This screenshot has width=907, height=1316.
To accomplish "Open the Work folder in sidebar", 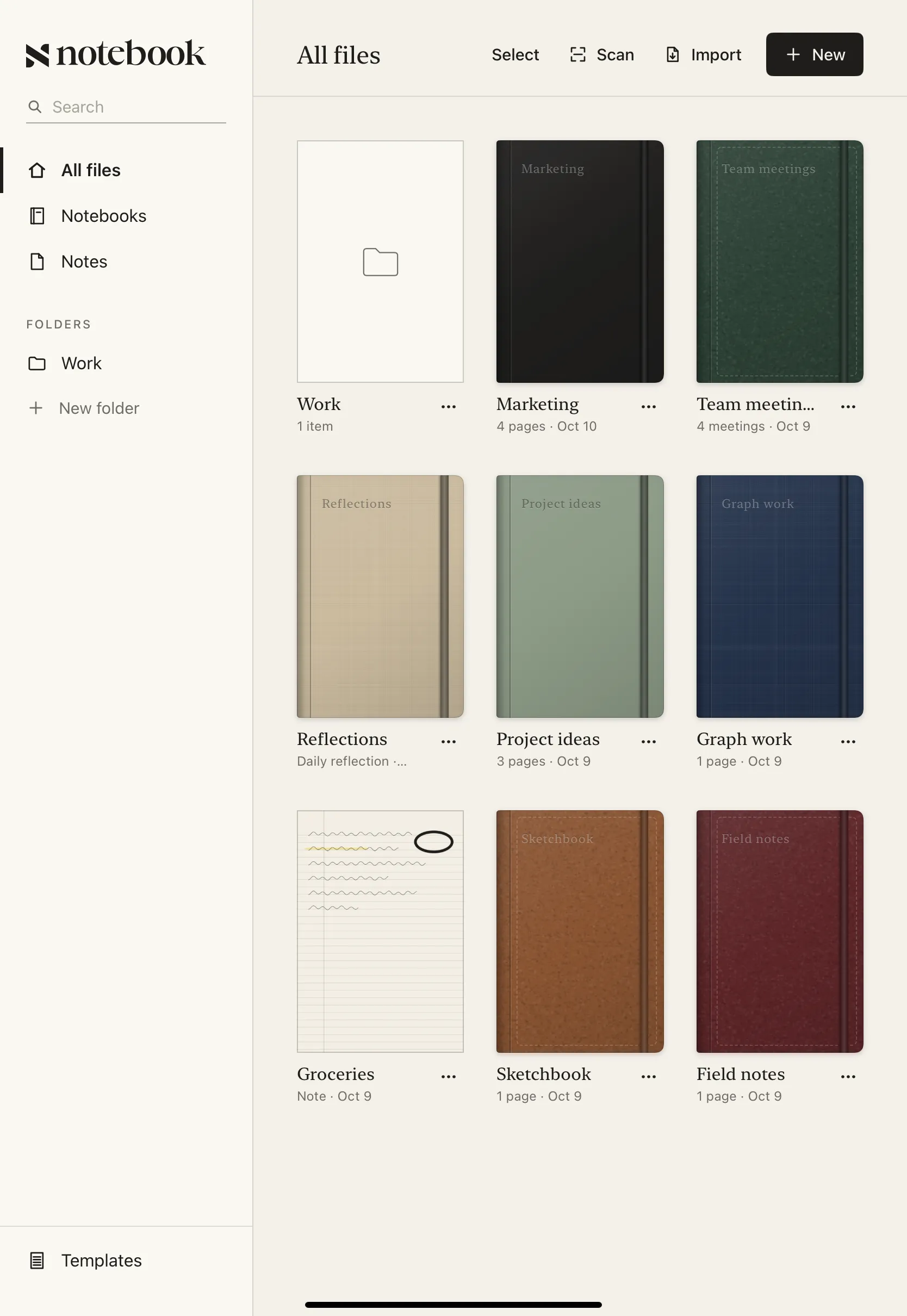I will 127,363.
